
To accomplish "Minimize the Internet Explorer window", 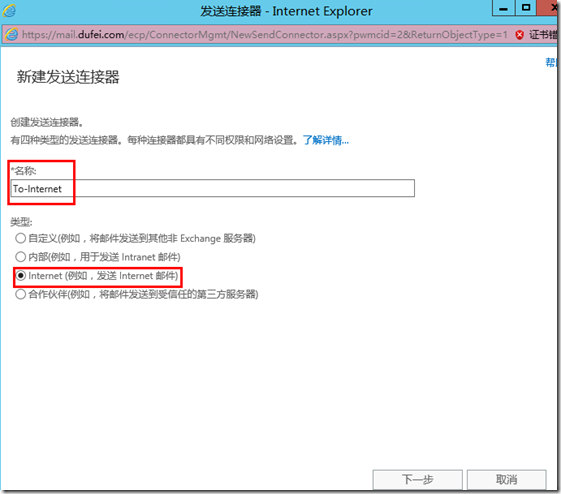I will point(503,8).
